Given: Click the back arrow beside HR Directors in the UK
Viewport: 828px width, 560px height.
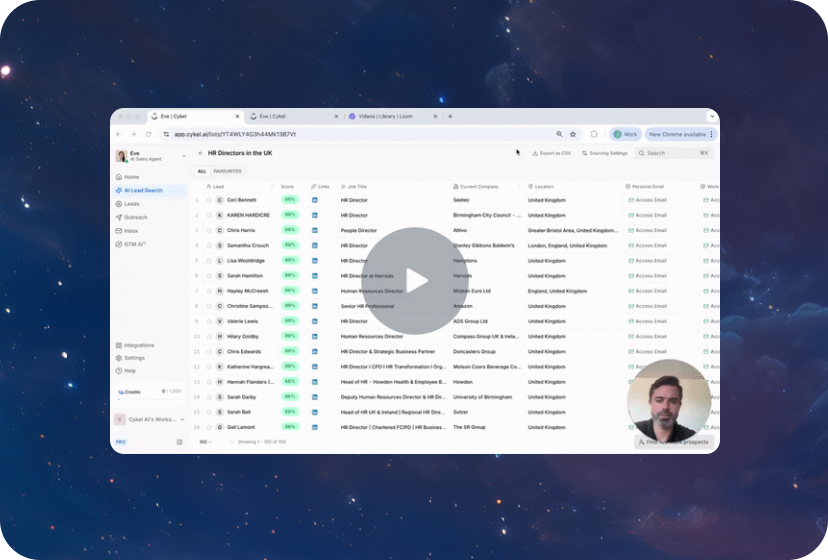Looking at the screenshot, I should 201,153.
